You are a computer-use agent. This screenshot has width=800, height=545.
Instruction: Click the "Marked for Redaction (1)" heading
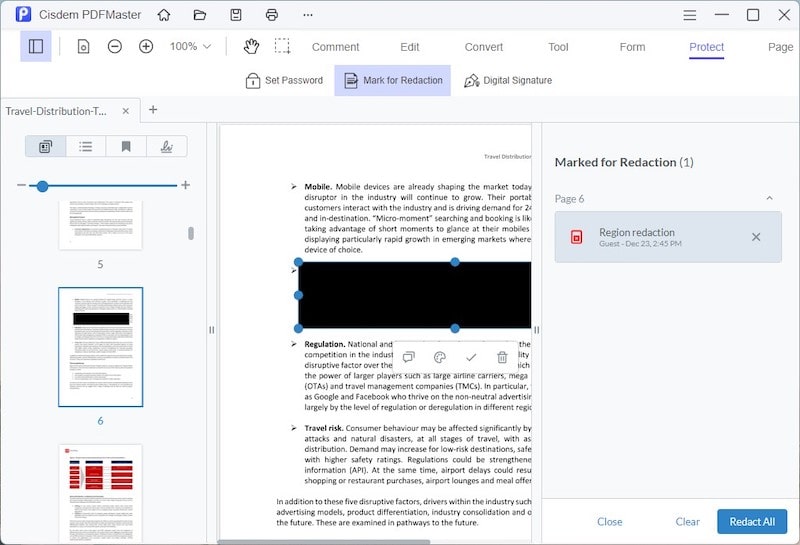tap(624, 162)
